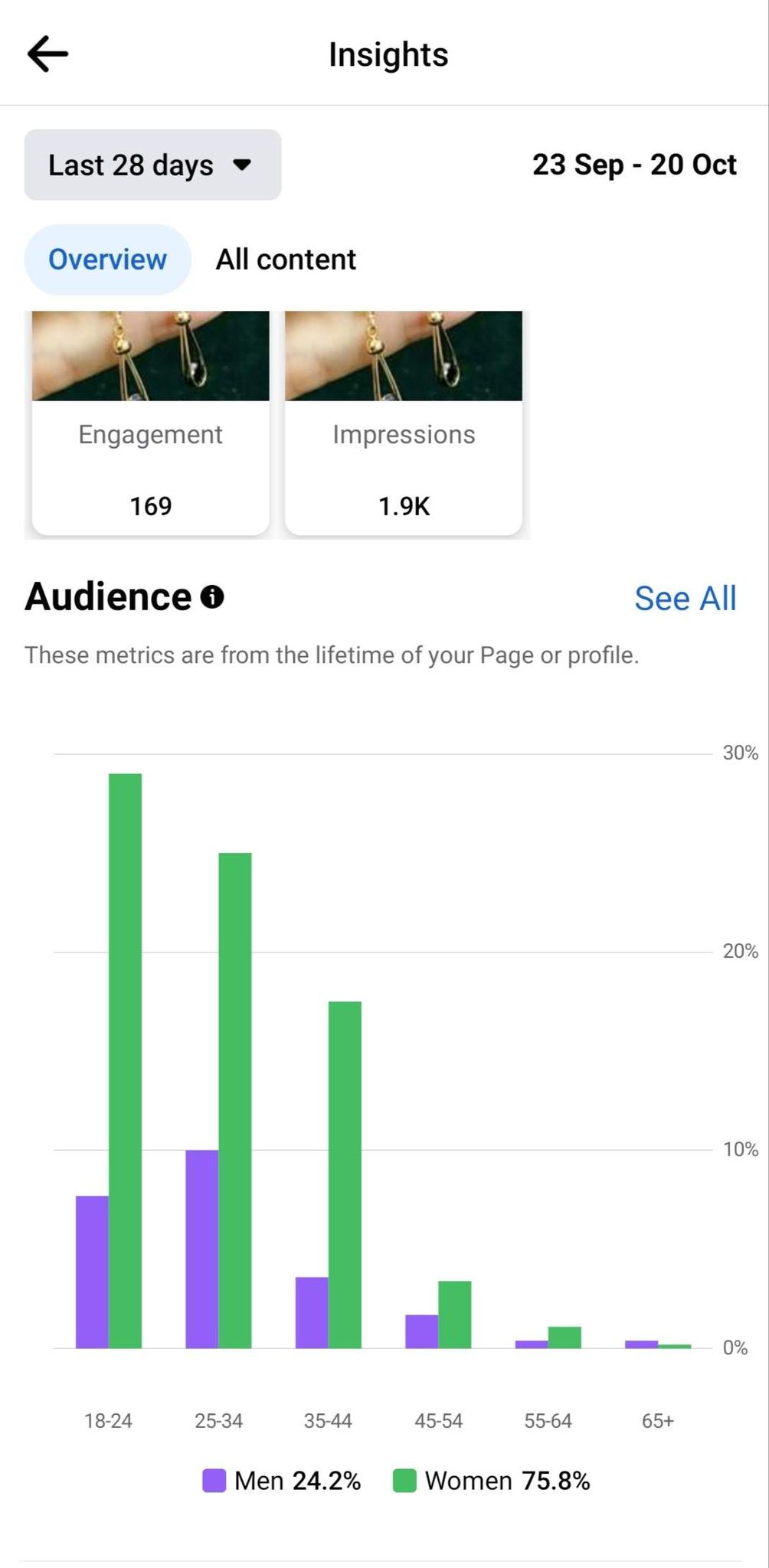Click the dropdown caret beside Last 28 days
Viewport: 769px width, 1568px height.
tap(242, 165)
